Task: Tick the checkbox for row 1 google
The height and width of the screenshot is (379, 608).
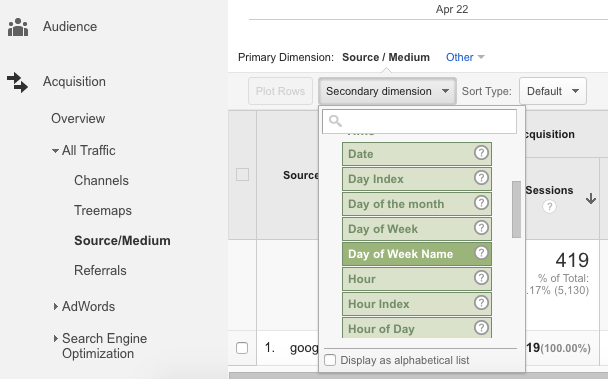Action: coord(242,348)
